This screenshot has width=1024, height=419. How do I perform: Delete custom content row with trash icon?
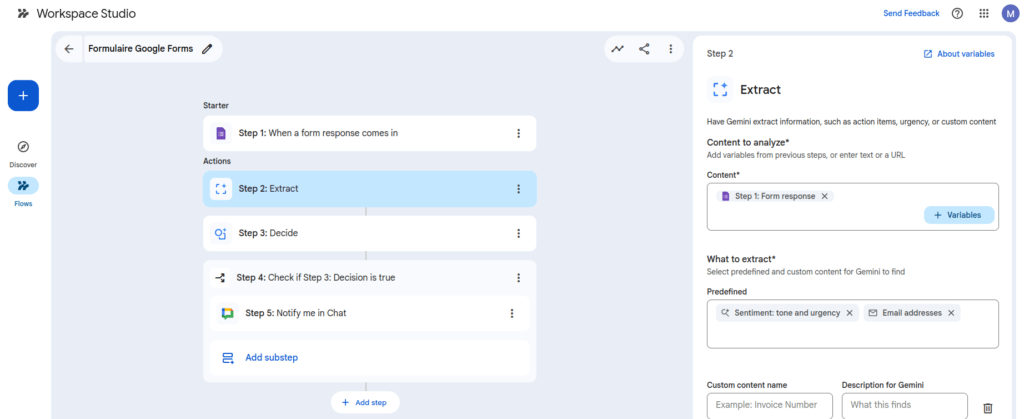point(988,409)
